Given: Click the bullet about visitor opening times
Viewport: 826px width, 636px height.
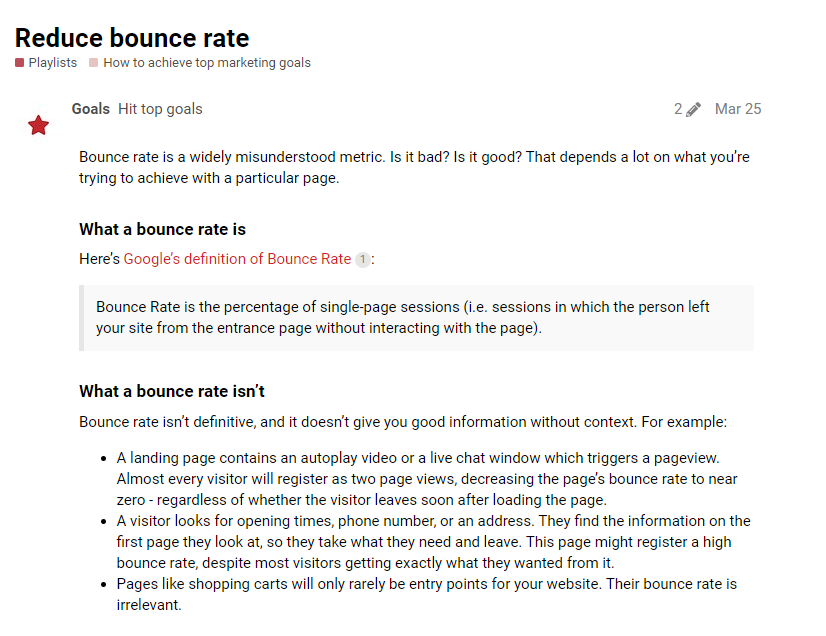Looking at the screenshot, I should coord(432,541).
